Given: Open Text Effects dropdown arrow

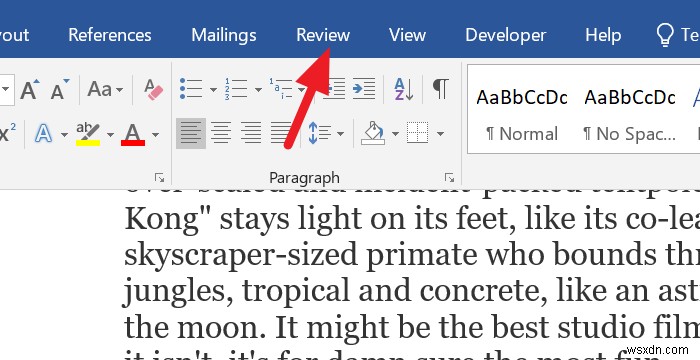Looking at the screenshot, I should (64, 134).
